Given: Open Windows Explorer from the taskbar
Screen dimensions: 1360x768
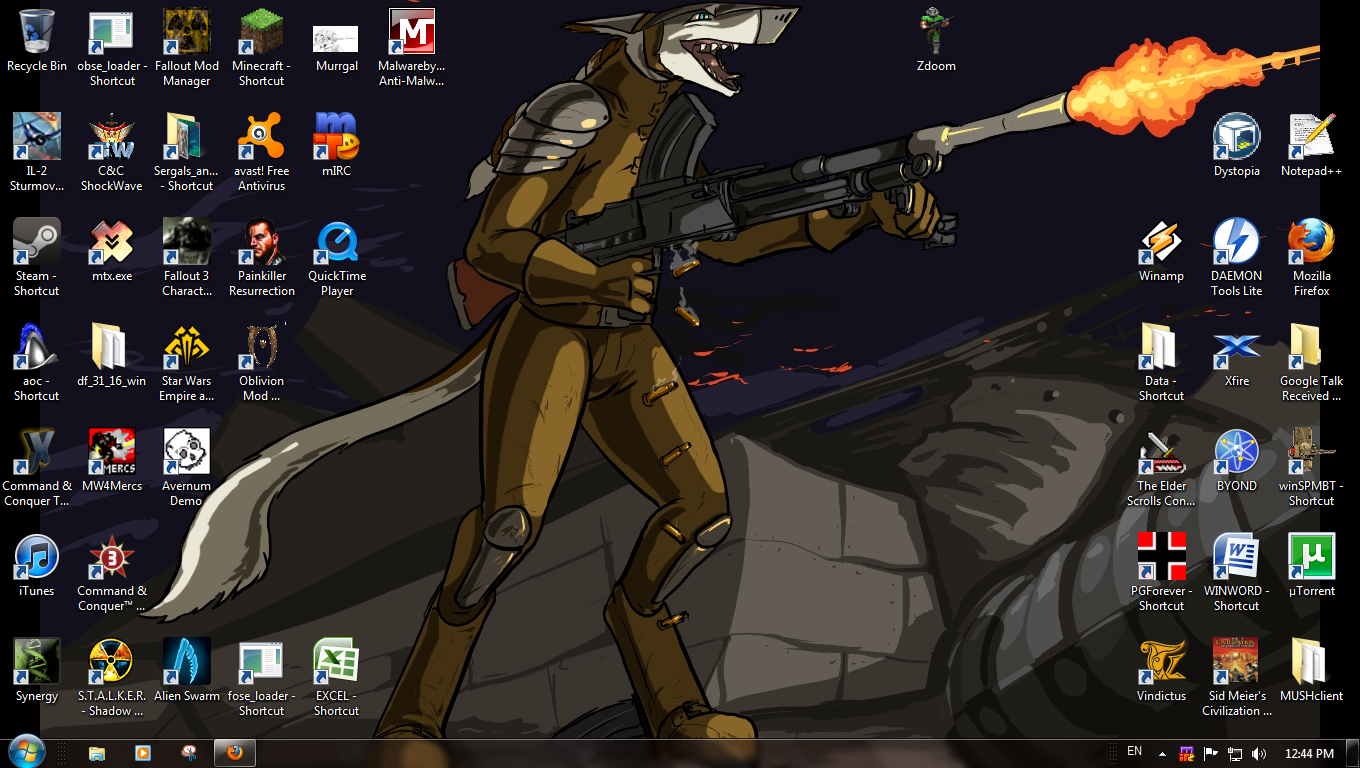Looking at the screenshot, I should [97, 753].
